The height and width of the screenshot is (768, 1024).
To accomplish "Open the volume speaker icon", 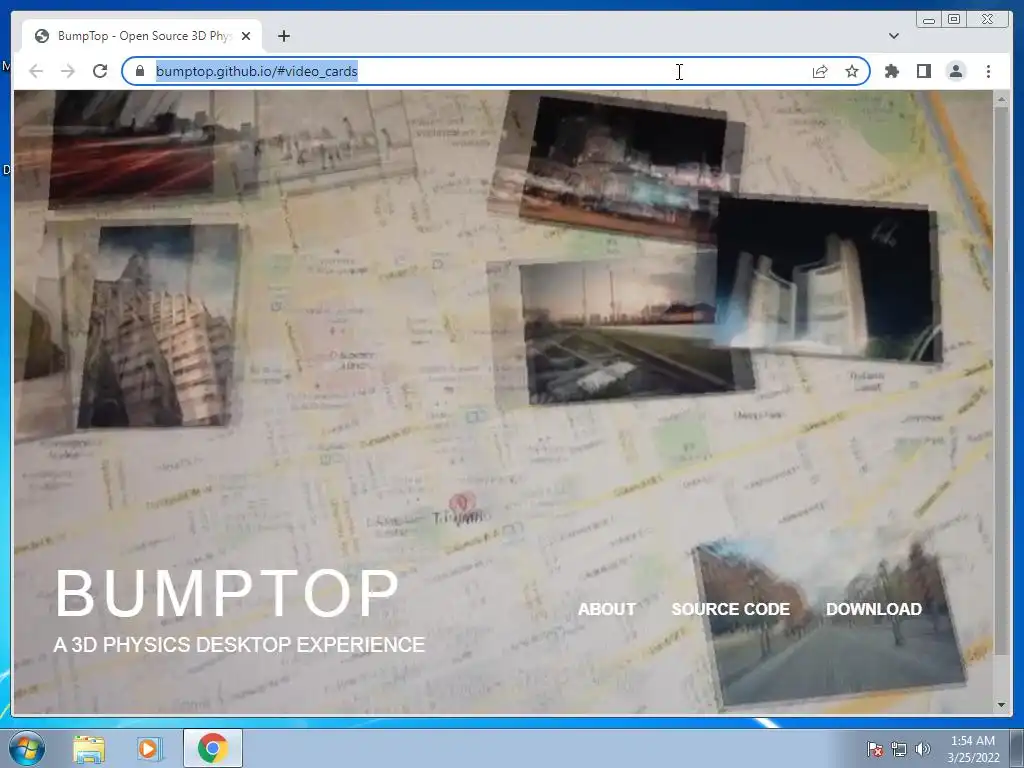I will (922, 749).
